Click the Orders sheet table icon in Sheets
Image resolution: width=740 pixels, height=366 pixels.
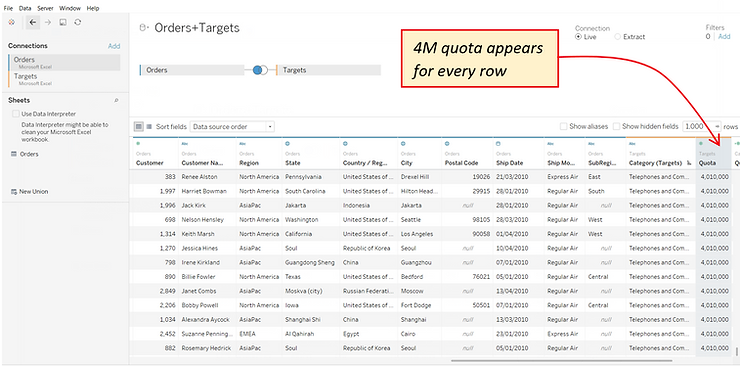coord(14,154)
